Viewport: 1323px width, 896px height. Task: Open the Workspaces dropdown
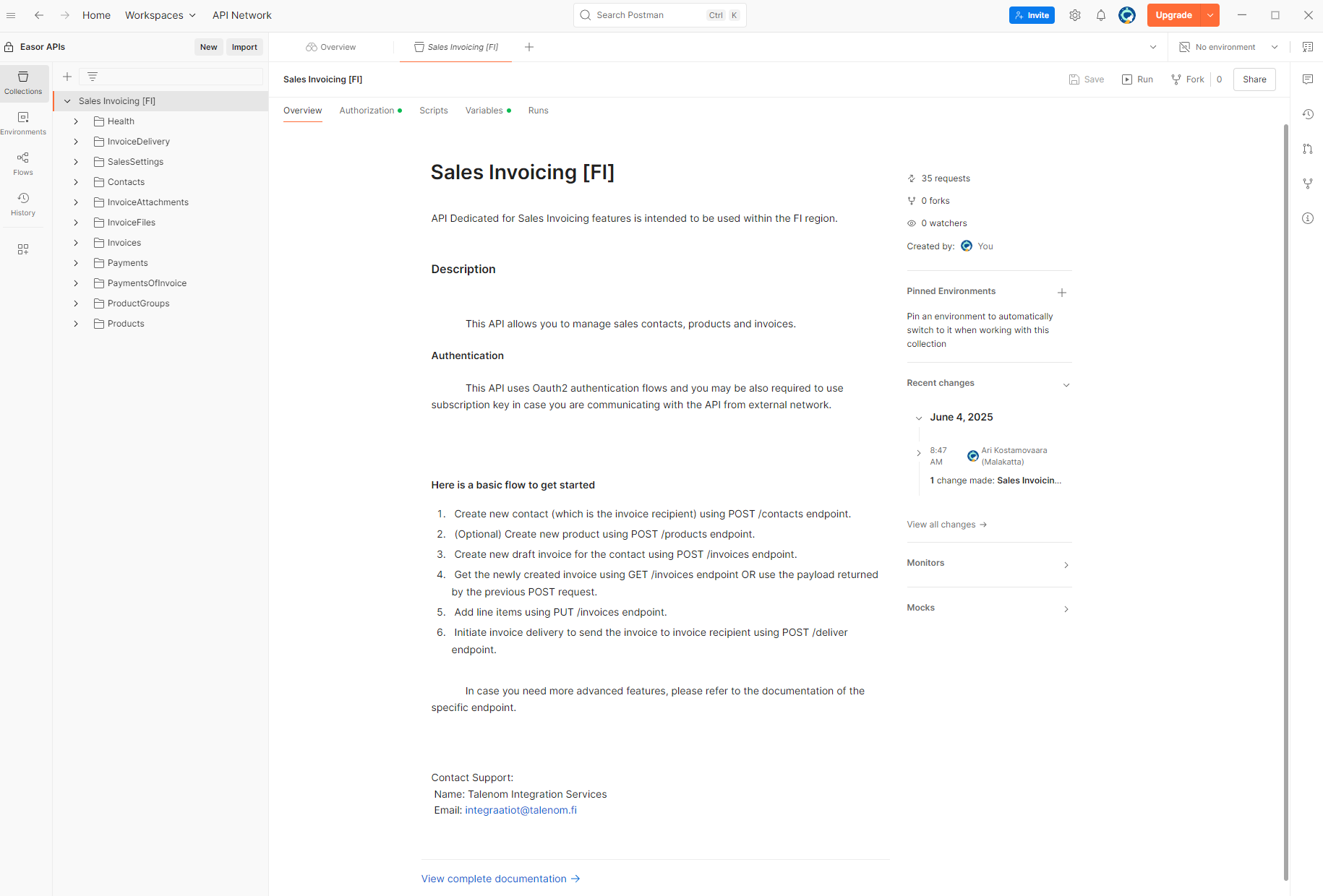160,15
